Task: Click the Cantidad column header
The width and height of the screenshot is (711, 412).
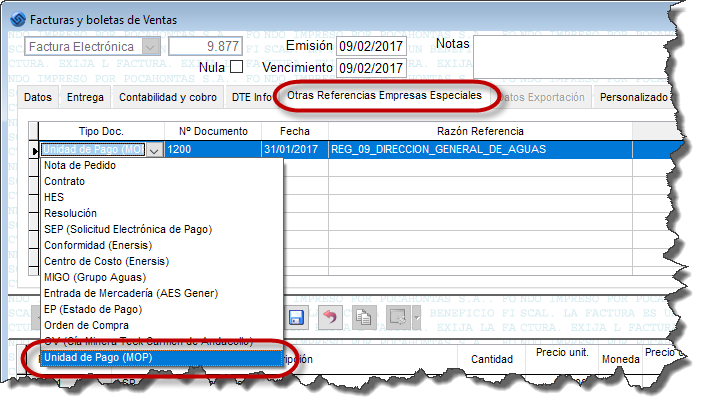Action: click(x=492, y=359)
